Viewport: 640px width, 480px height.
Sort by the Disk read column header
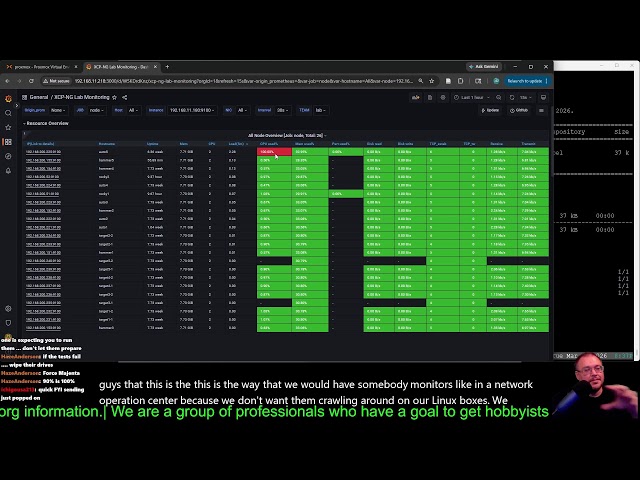[x=374, y=144]
